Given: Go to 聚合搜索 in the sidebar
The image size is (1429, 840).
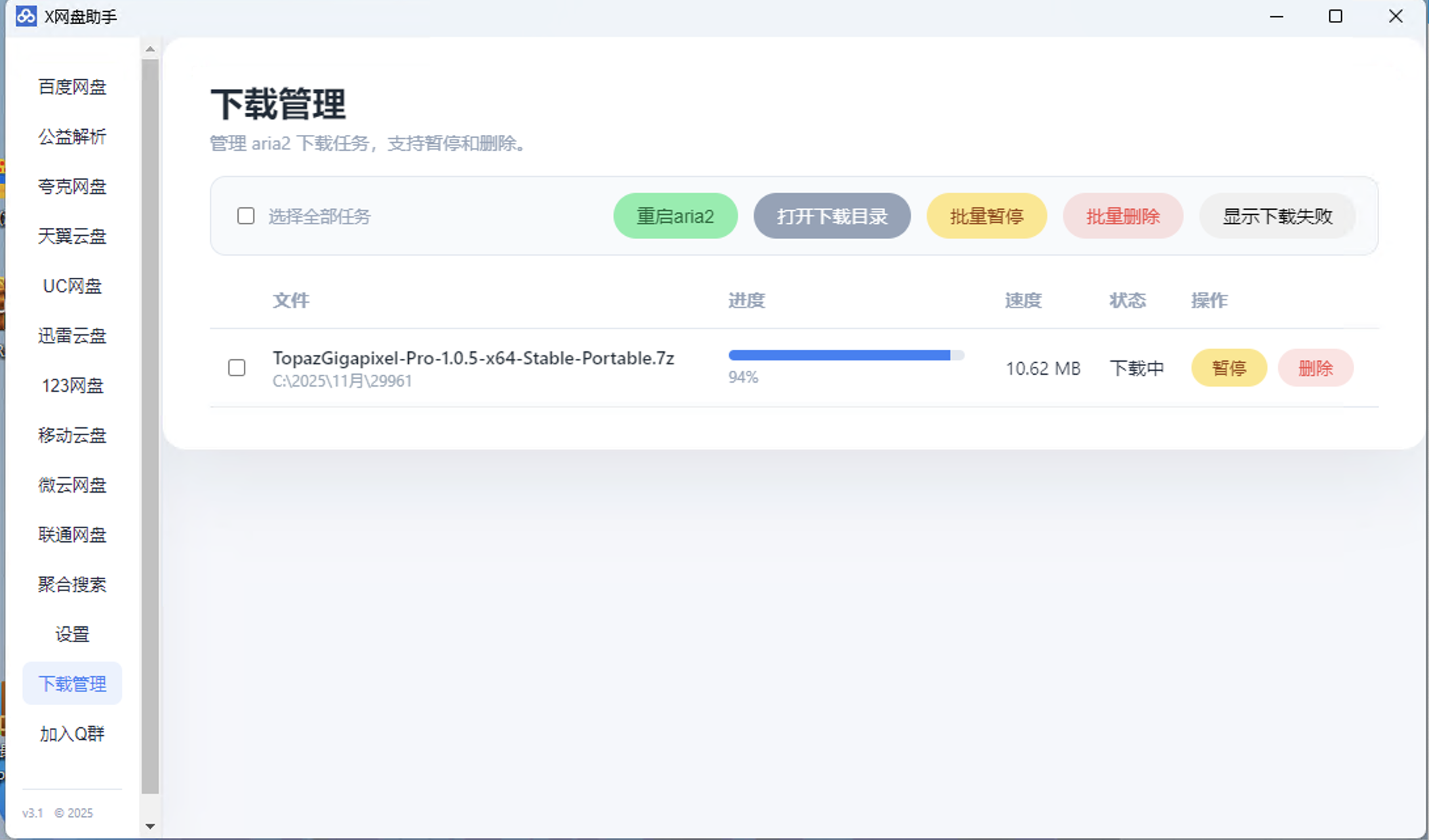Looking at the screenshot, I should [x=72, y=584].
